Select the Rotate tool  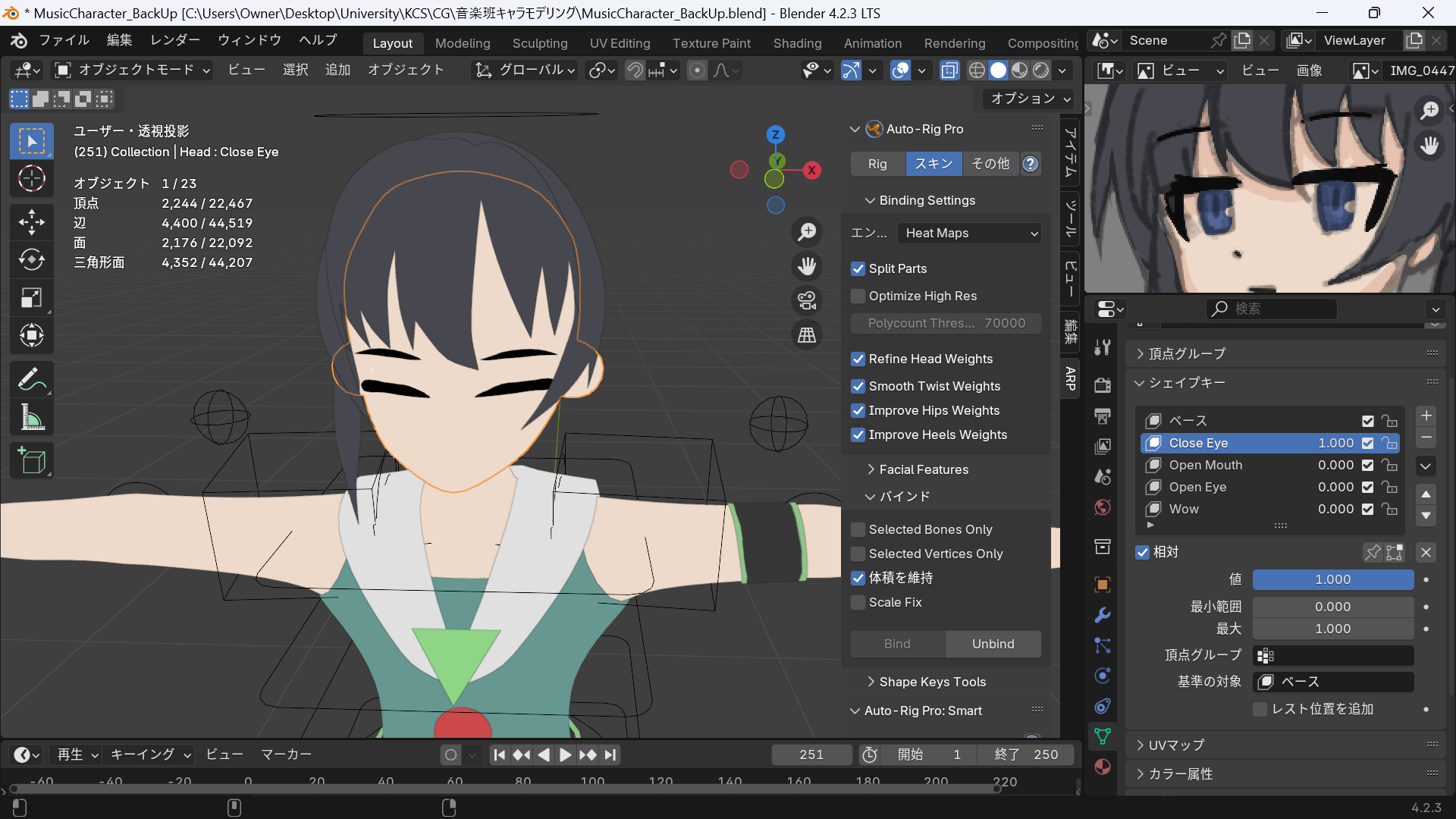click(x=31, y=259)
